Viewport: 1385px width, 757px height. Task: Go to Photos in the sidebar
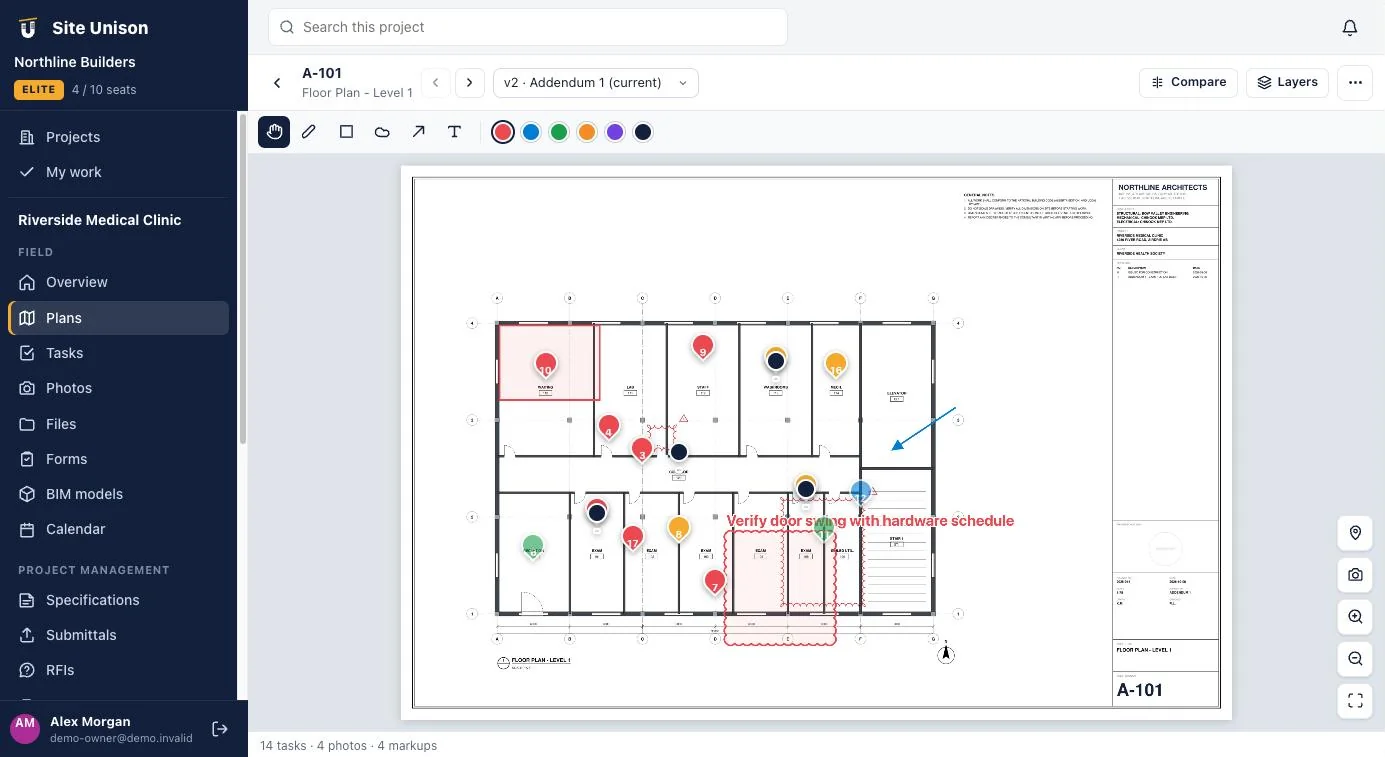tap(118, 388)
